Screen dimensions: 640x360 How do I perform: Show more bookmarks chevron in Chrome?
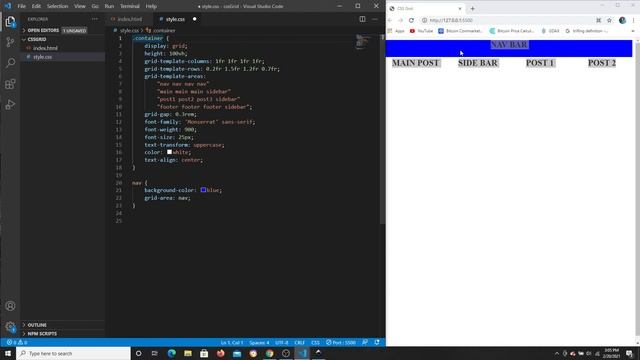(633, 31)
